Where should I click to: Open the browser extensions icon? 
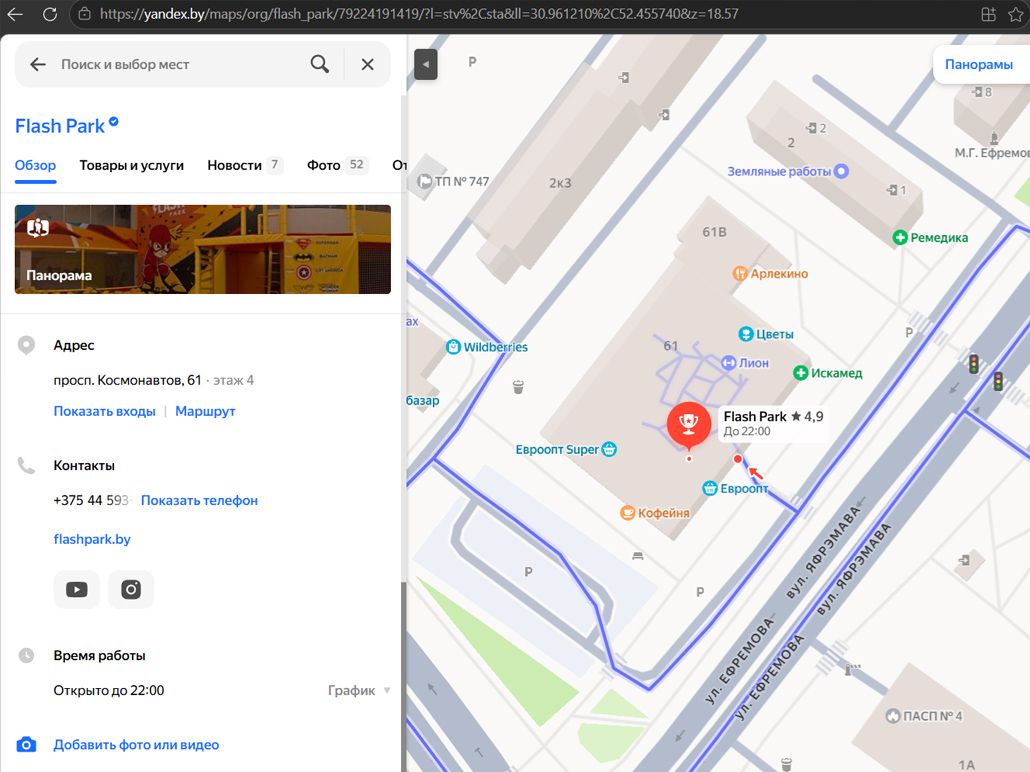tap(988, 14)
